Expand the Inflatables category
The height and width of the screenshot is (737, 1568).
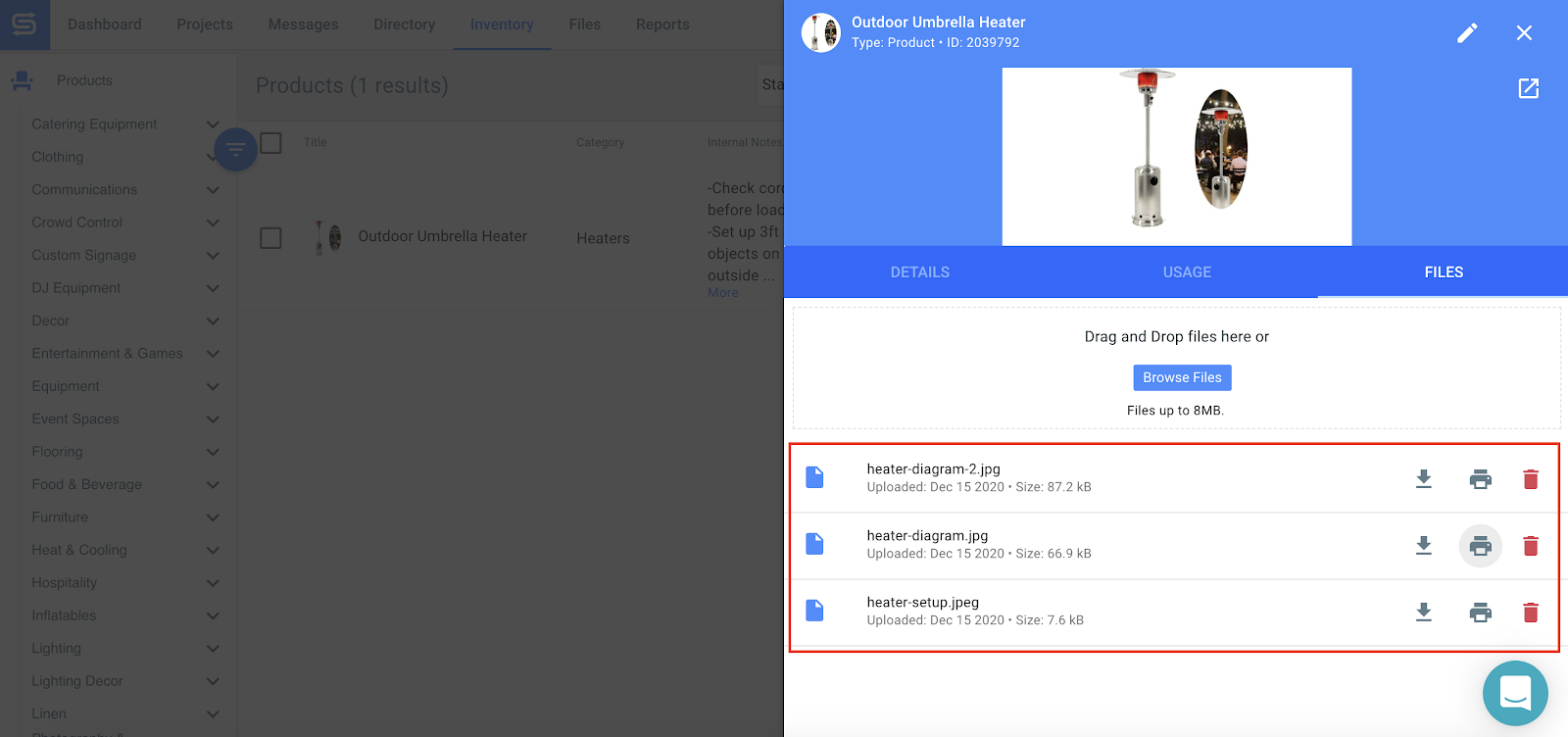click(x=213, y=615)
